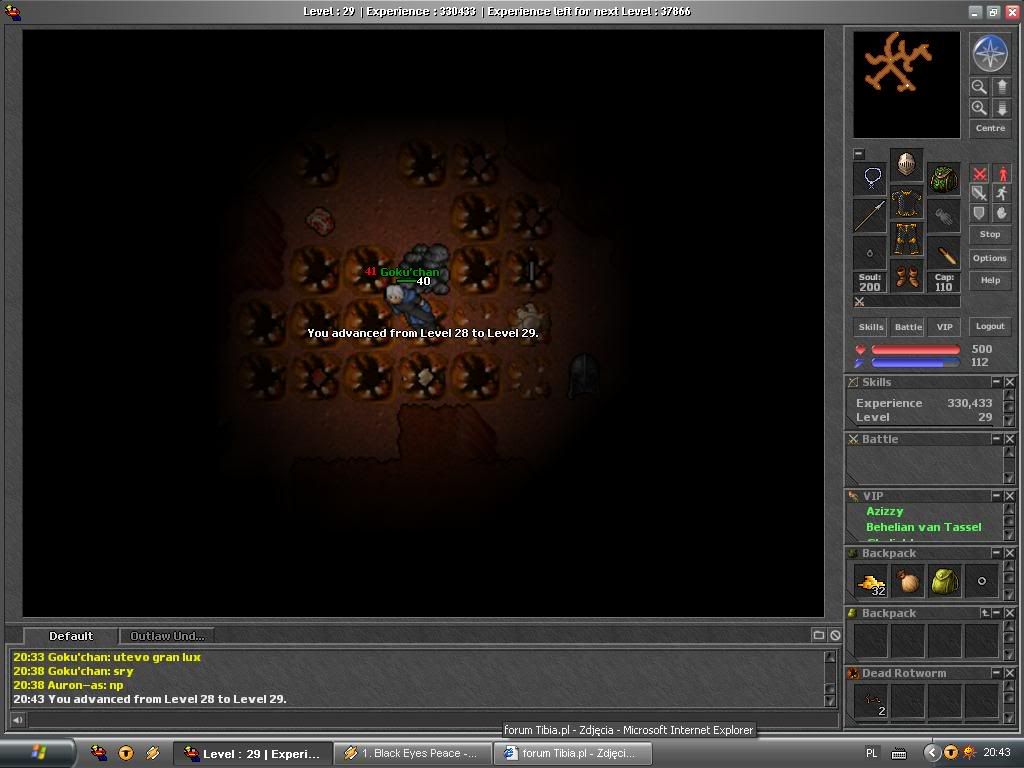Viewport: 1024px width, 768px height.
Task: Click the Stop button
Action: [x=989, y=234]
